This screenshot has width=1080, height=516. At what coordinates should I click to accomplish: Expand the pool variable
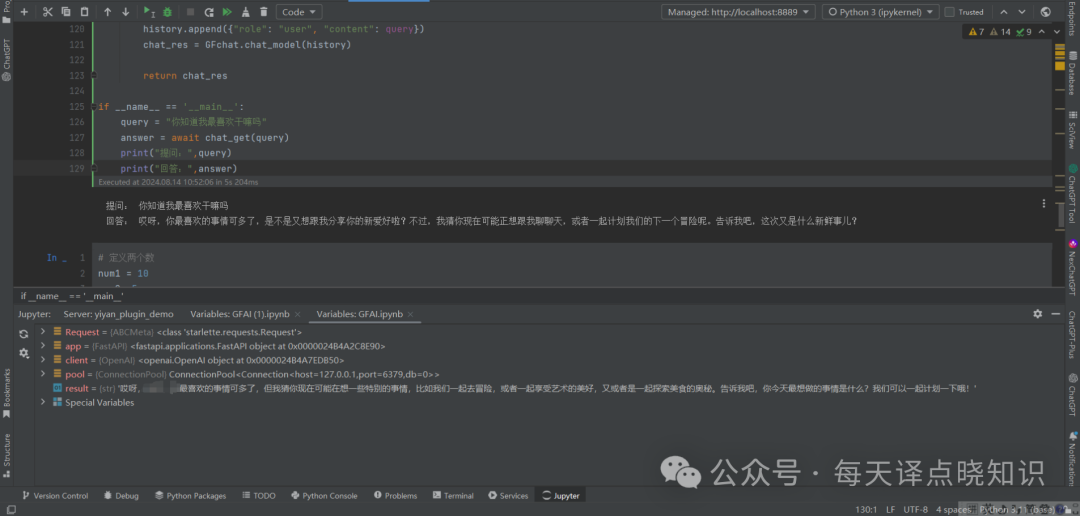[43, 373]
